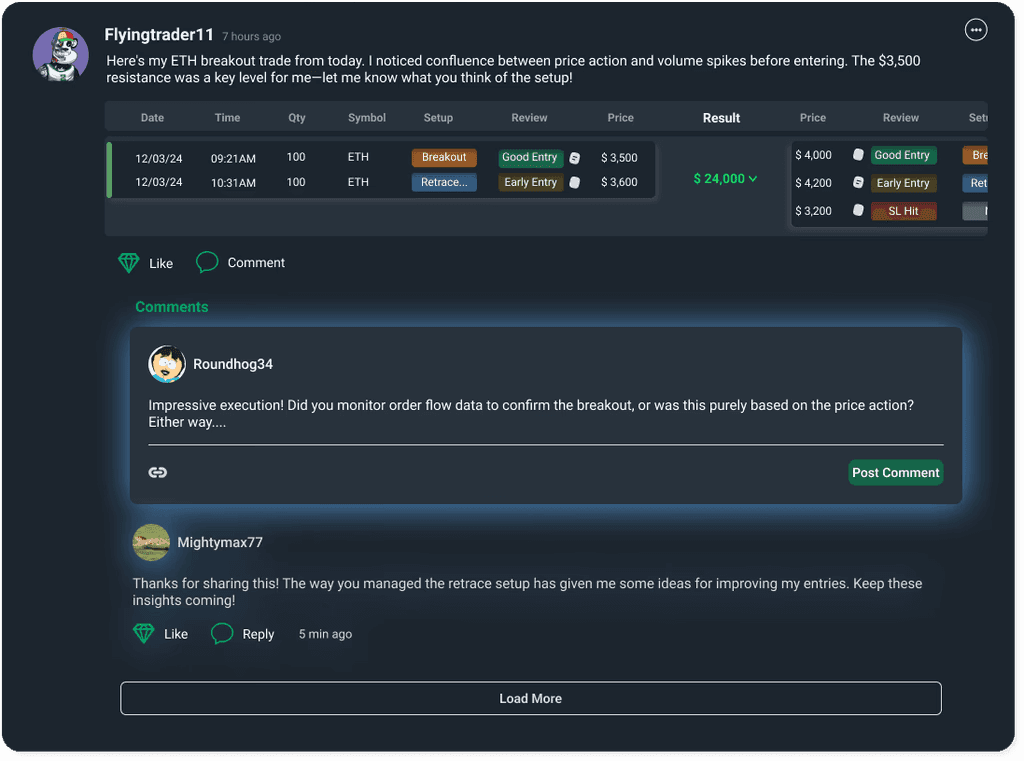The image size is (1024, 761).
Task: Open Roundhog34's profile by clicking the username
Action: point(231,363)
